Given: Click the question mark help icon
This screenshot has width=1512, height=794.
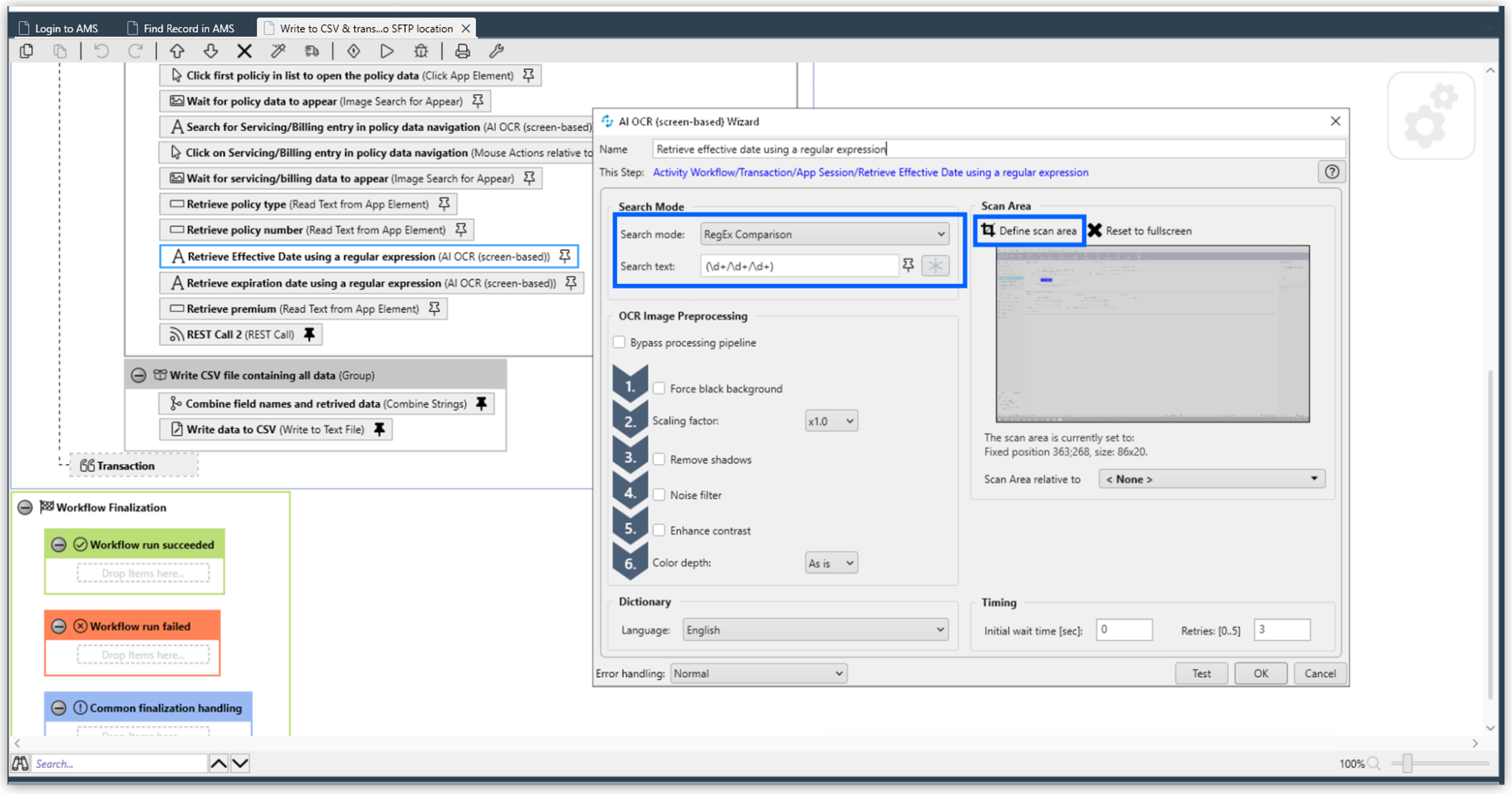Looking at the screenshot, I should point(1331,171).
